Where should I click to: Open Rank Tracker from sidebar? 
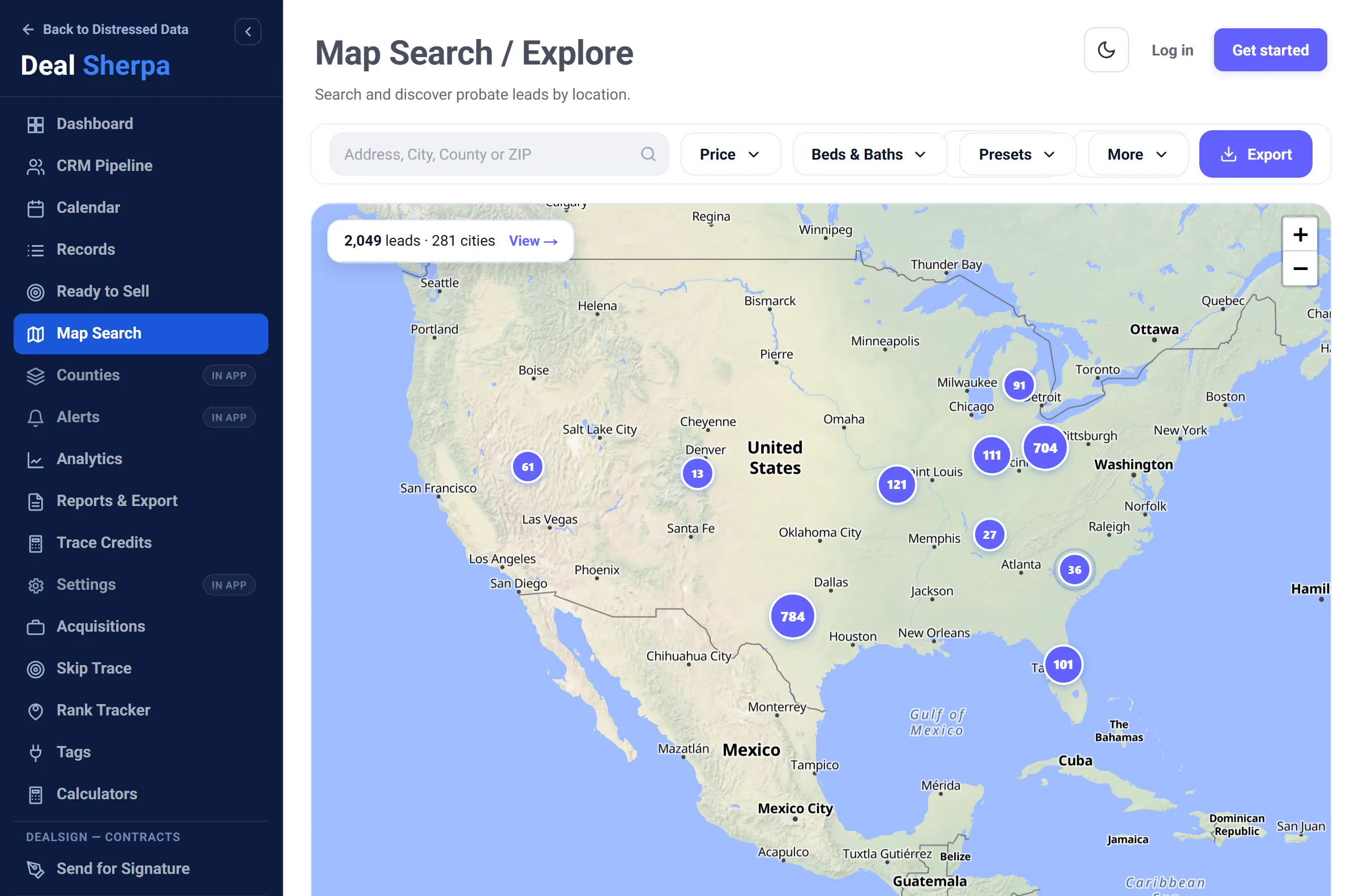tap(140, 710)
